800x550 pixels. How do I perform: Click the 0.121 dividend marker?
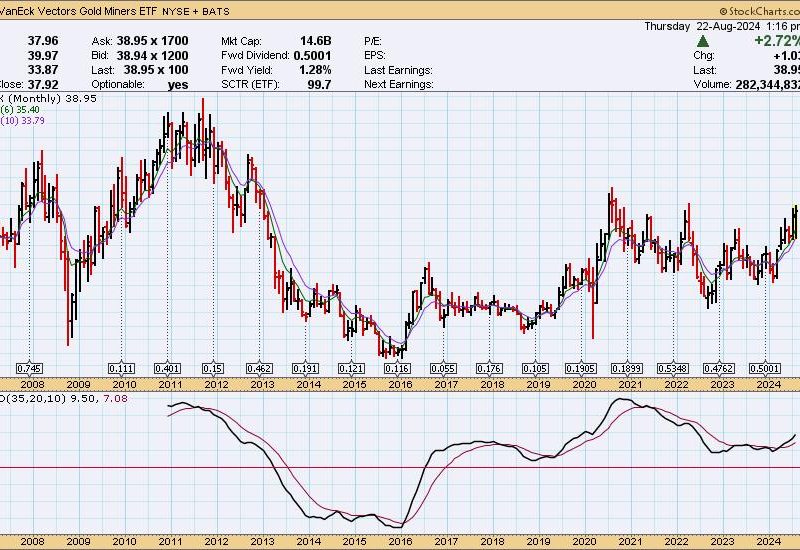click(352, 368)
